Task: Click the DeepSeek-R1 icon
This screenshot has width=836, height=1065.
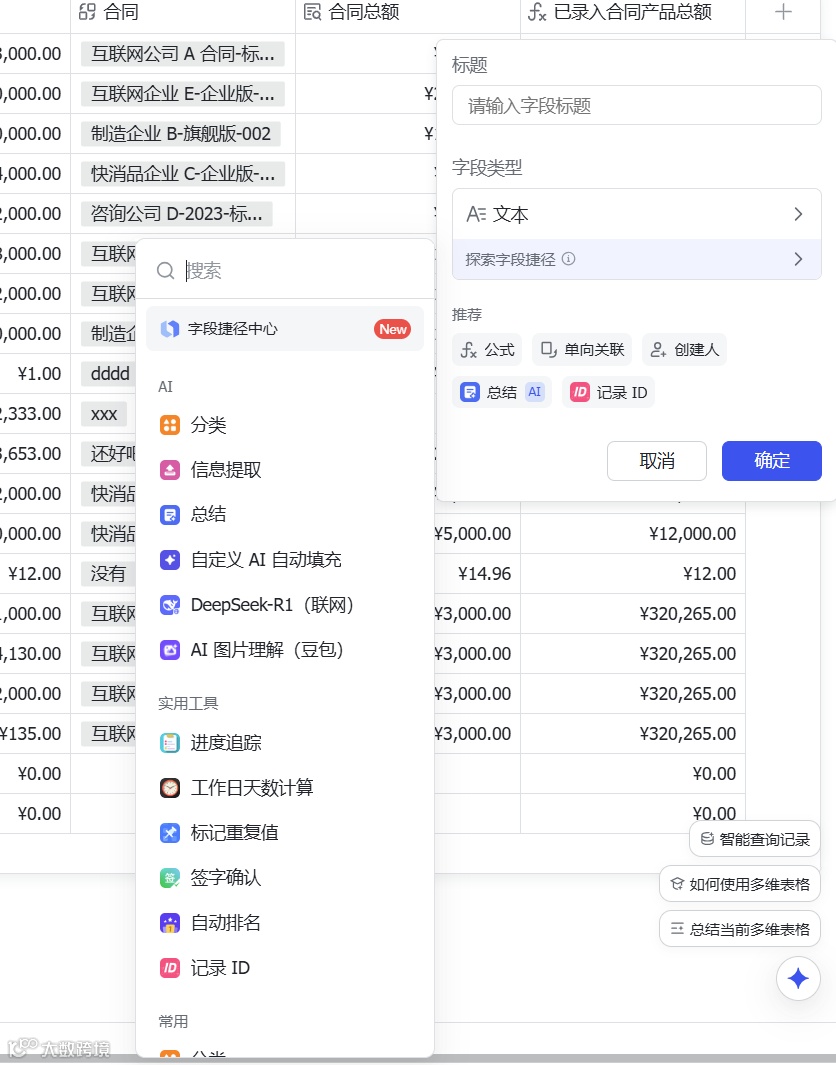Action: tap(170, 605)
